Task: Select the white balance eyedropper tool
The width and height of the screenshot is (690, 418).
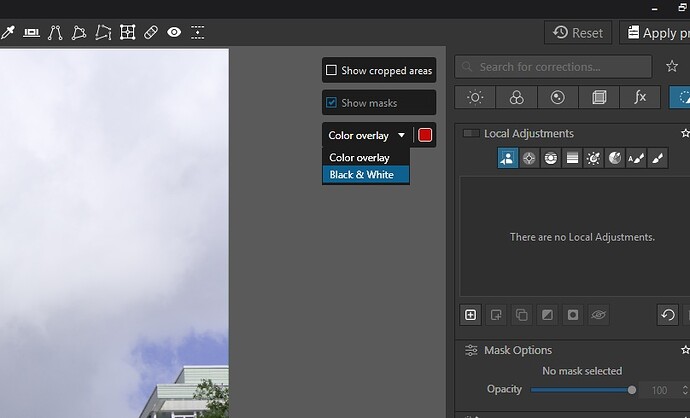Action: (6, 32)
